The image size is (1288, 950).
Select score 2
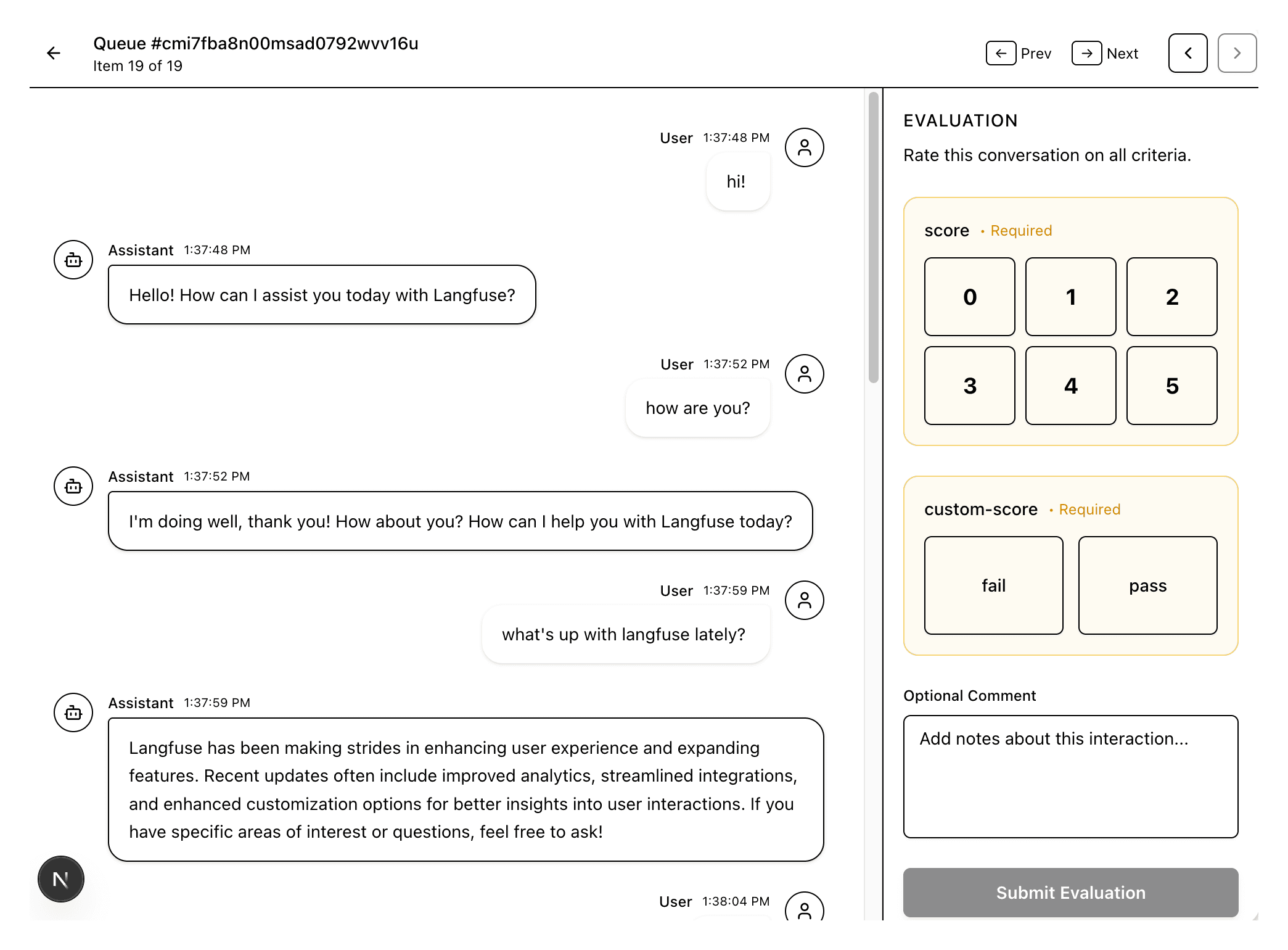point(1171,297)
